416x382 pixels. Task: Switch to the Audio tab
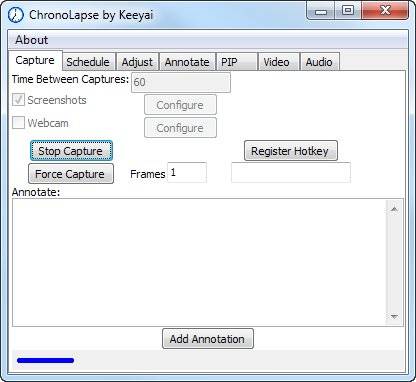click(320, 62)
